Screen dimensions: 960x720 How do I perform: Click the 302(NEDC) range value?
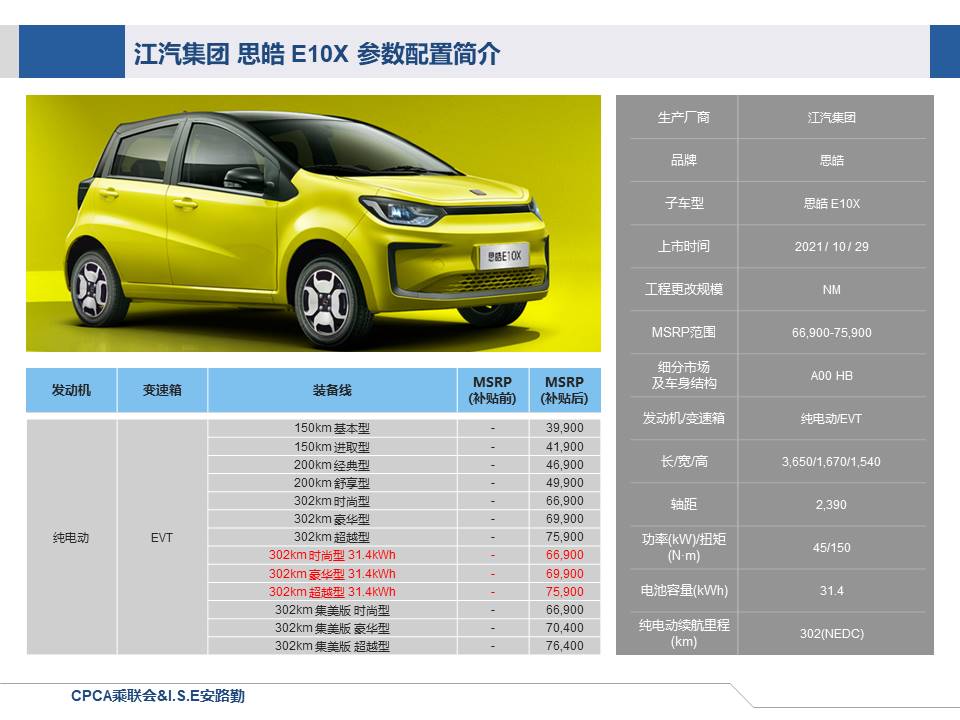pyautogui.click(x=831, y=634)
